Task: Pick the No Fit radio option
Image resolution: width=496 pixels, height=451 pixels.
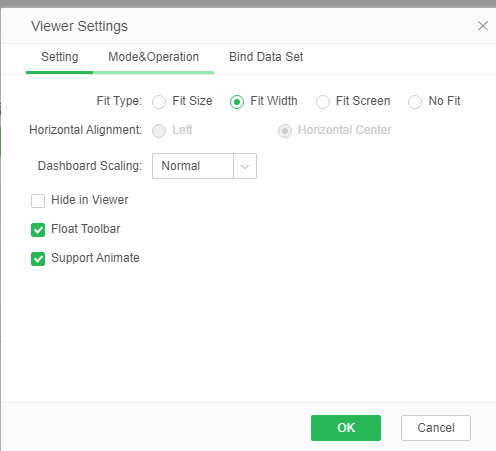Action: click(415, 102)
